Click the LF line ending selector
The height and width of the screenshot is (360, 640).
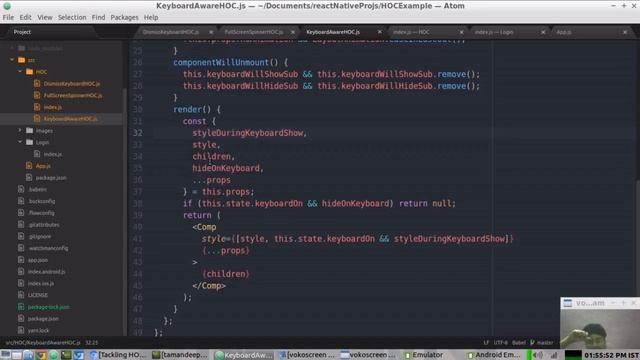coord(486,342)
